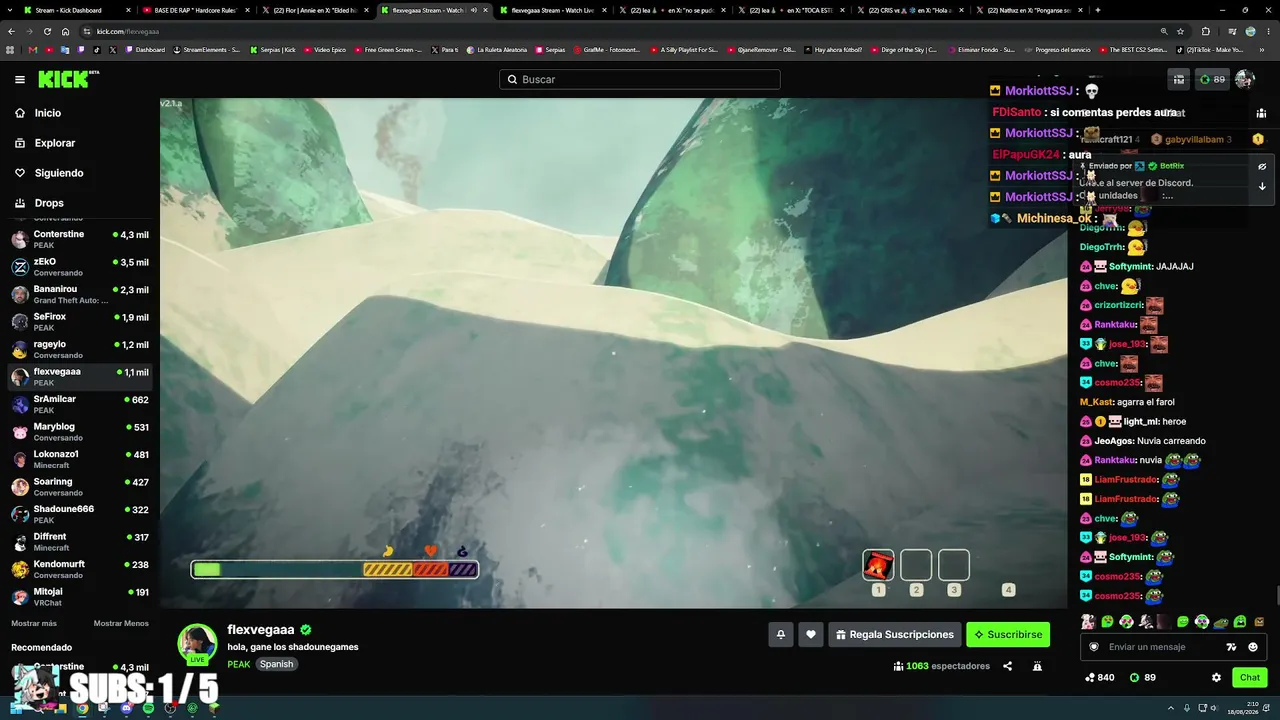The image size is (1280, 720).
Task: Open Shadoune666 channel in sidebar
Action: 80,514
